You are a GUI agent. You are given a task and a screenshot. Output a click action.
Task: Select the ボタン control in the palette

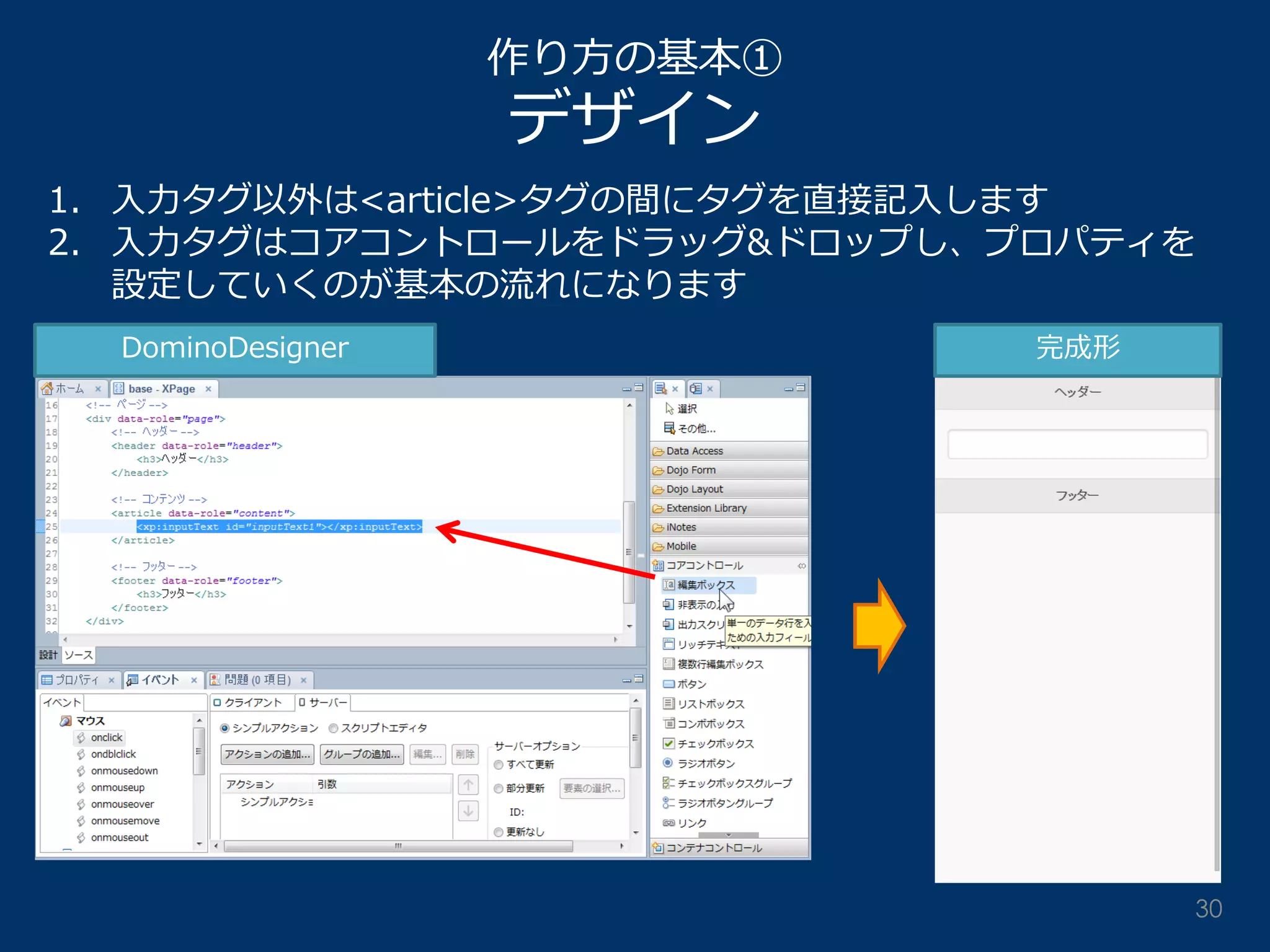tap(685, 684)
